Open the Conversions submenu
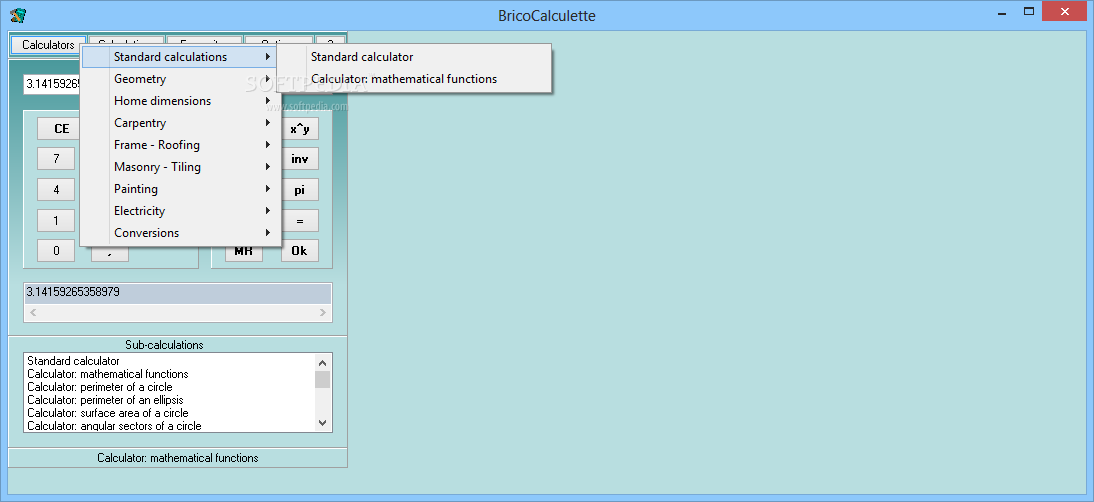The image size is (1094, 502). pos(181,233)
